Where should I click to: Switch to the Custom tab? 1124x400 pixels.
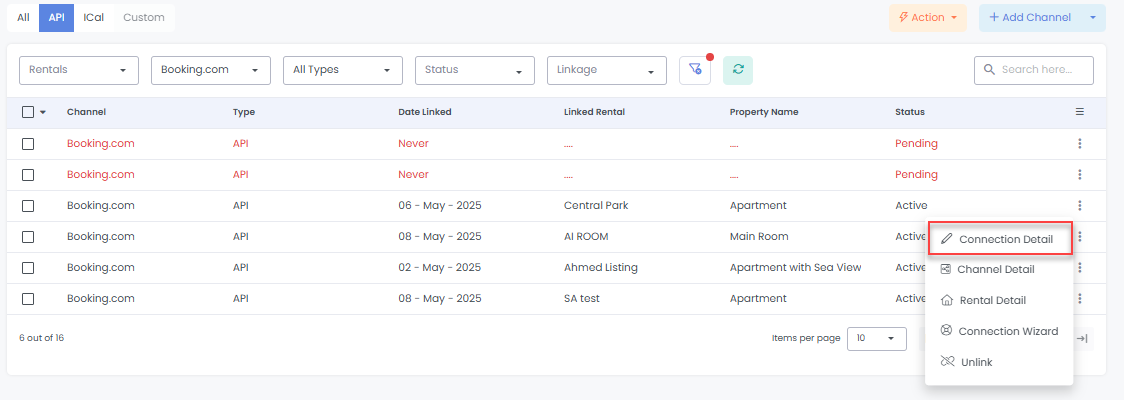click(143, 17)
